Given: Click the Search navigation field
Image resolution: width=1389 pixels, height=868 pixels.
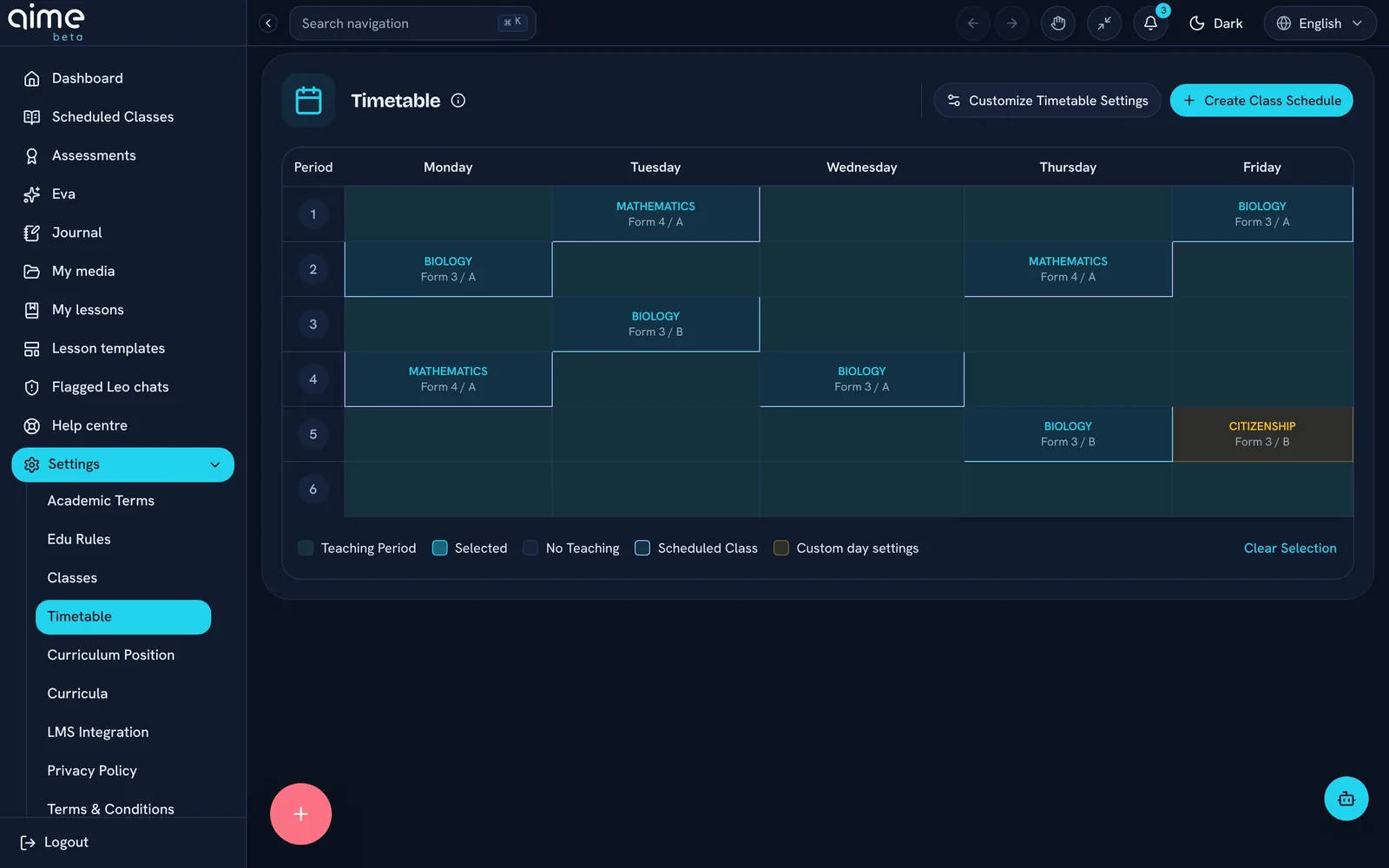Looking at the screenshot, I should click(412, 23).
